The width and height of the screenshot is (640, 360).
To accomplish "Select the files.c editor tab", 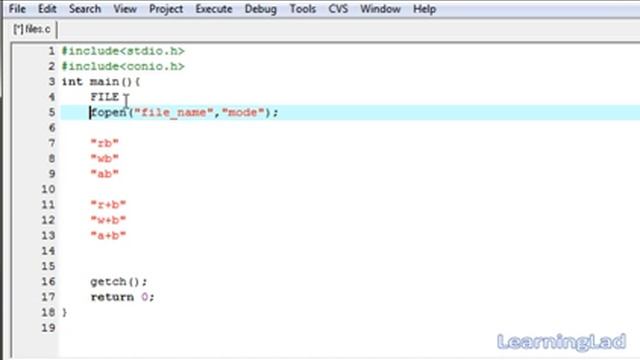I will tap(32, 29).
